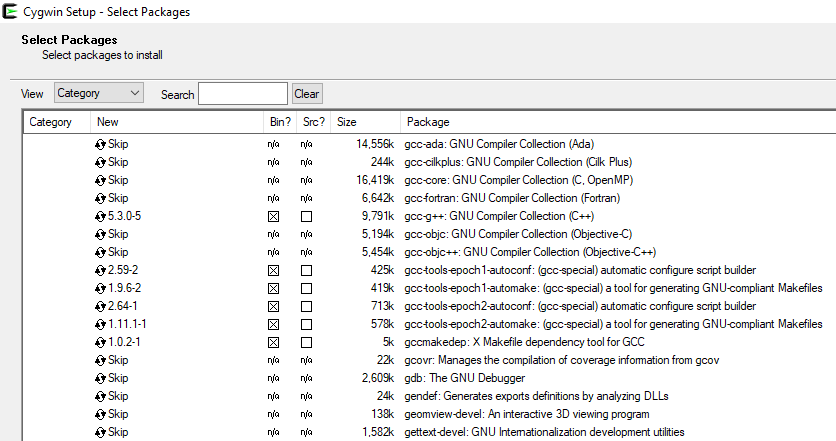The height and width of the screenshot is (441, 836).
Task: Select the gcc-fortran package description
Action: coord(512,198)
